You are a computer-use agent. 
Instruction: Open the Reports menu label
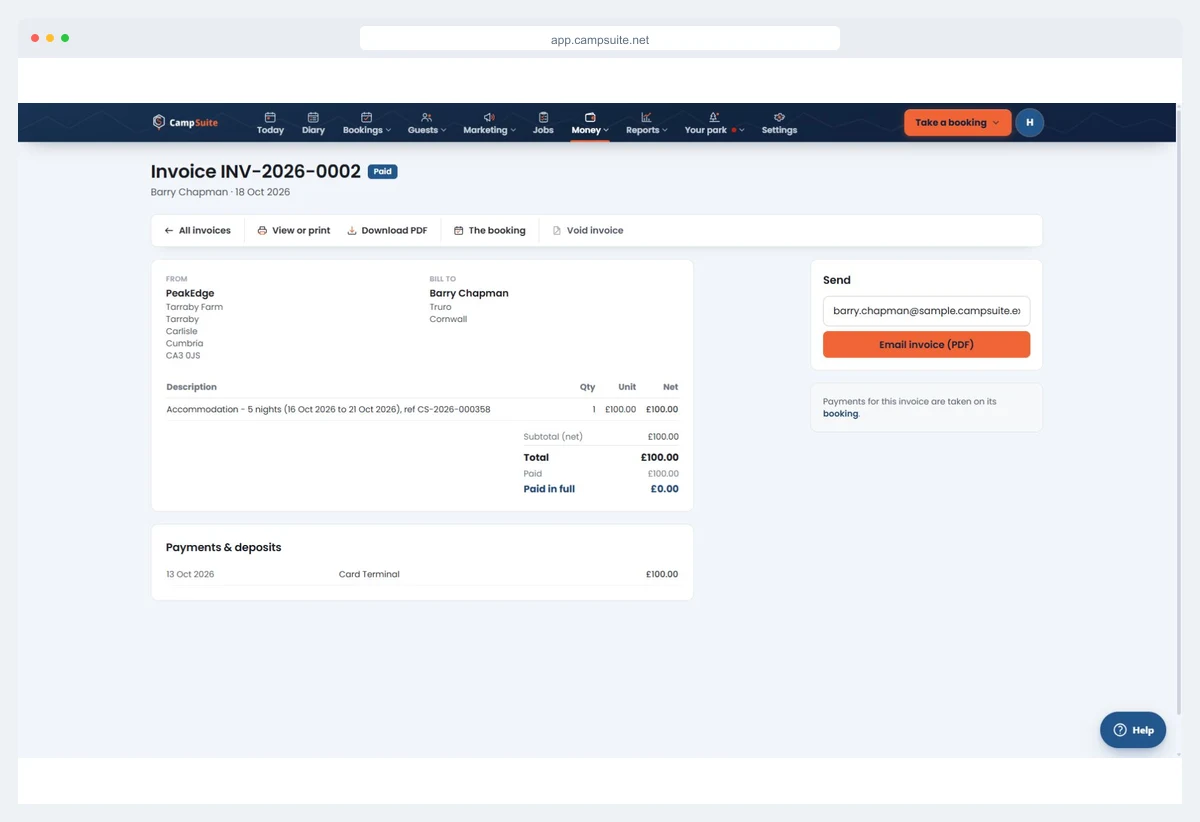pyautogui.click(x=642, y=130)
